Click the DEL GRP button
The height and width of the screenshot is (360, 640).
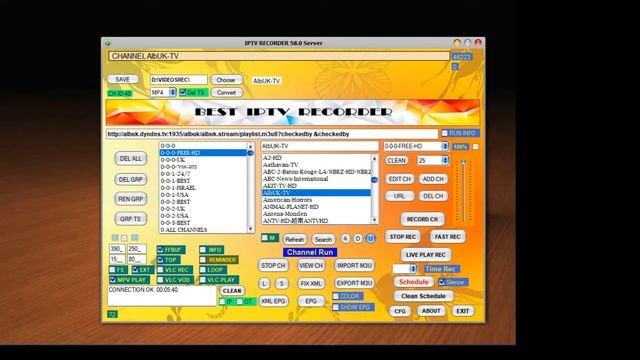pyautogui.click(x=131, y=180)
